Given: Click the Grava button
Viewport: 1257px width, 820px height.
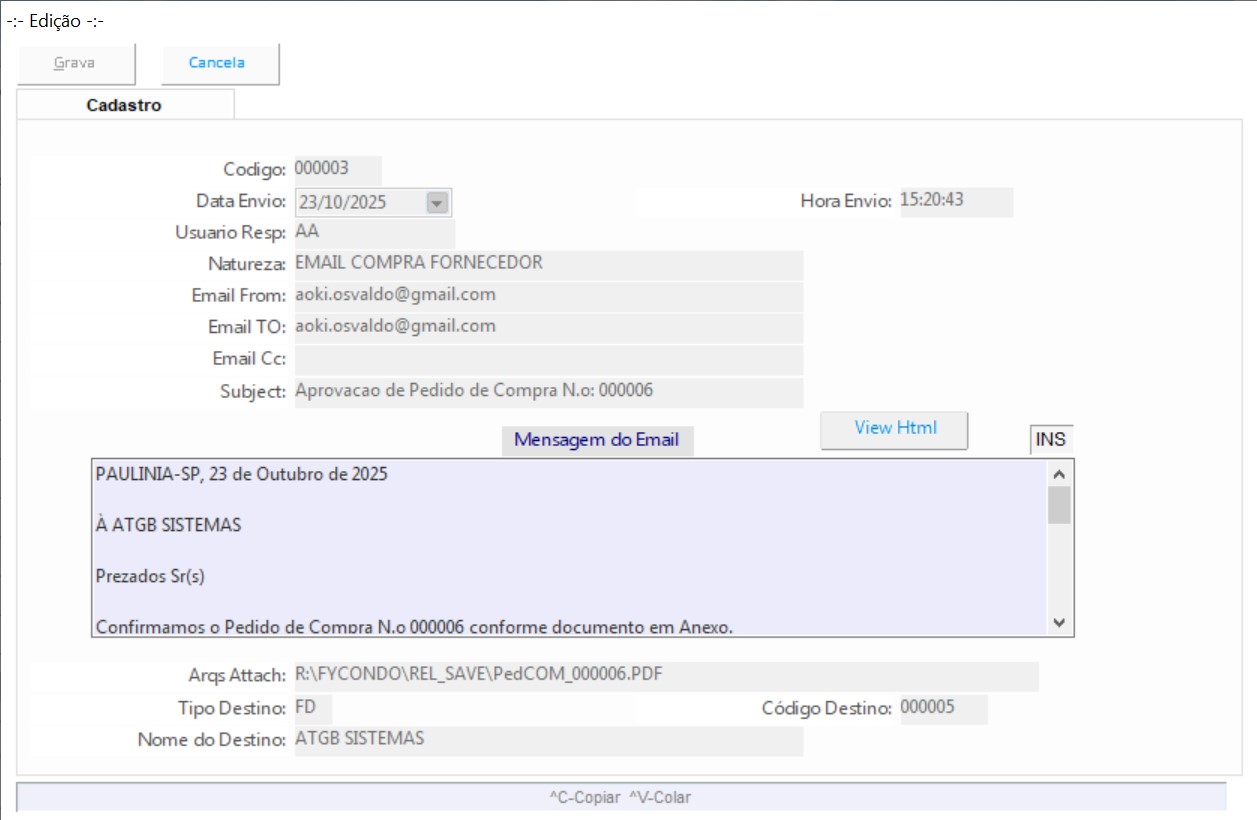Looking at the screenshot, I should [x=75, y=63].
